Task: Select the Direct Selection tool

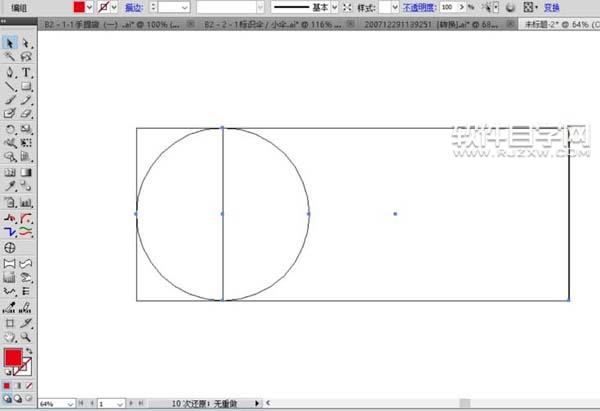Action: 26,43
